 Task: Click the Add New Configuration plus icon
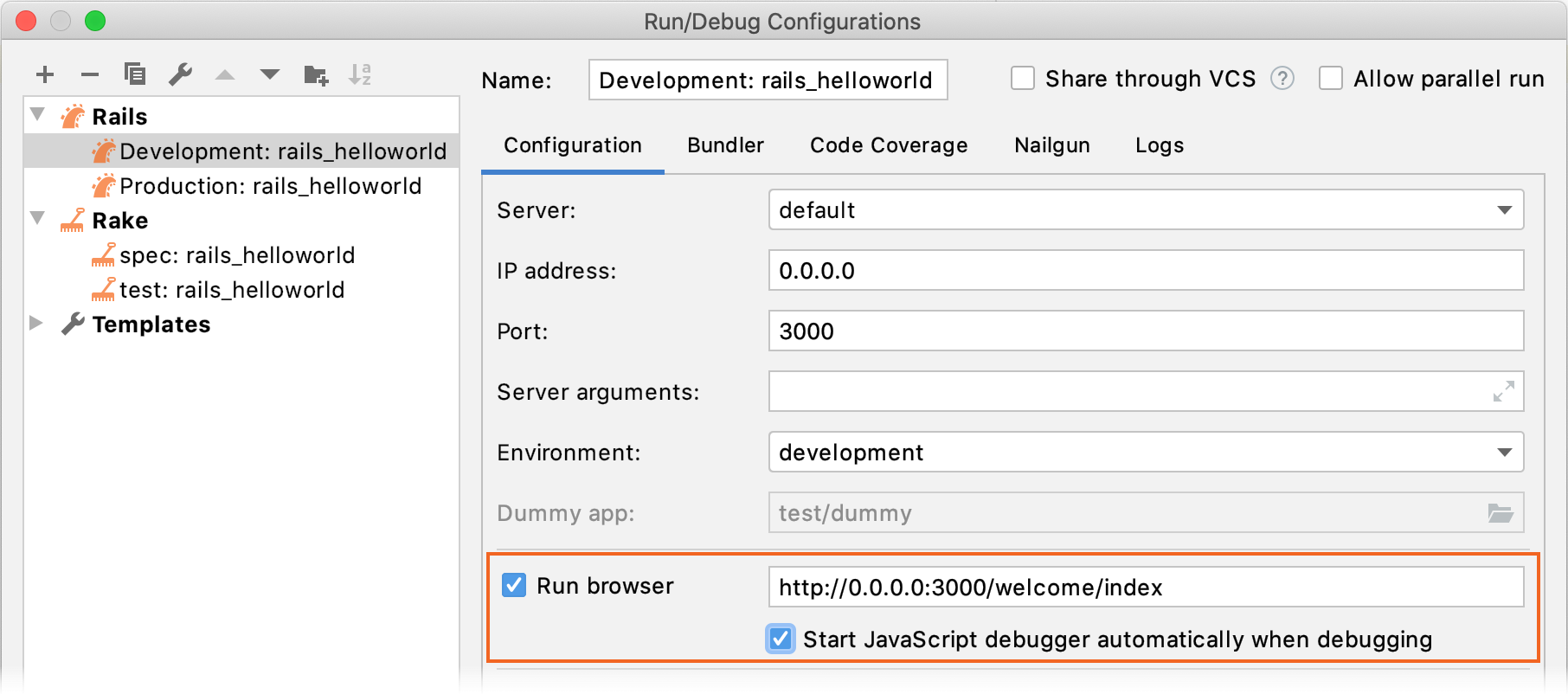point(45,75)
